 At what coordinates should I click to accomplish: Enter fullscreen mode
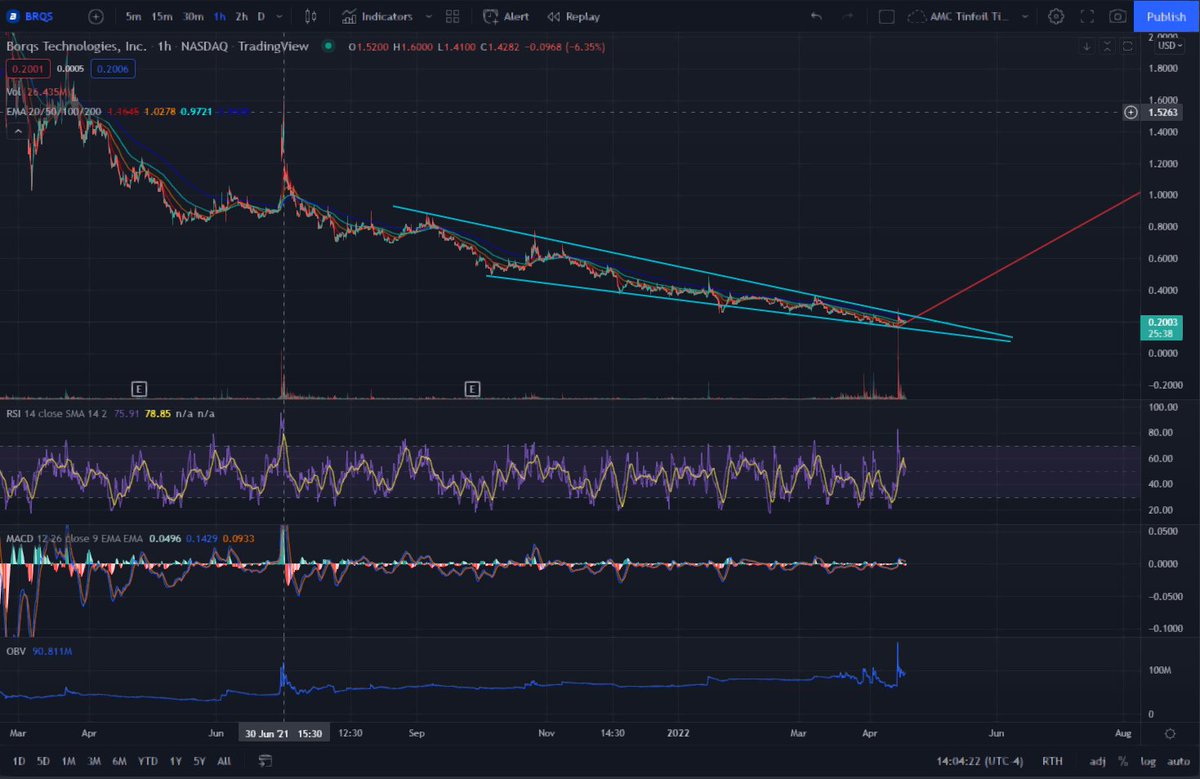1087,16
